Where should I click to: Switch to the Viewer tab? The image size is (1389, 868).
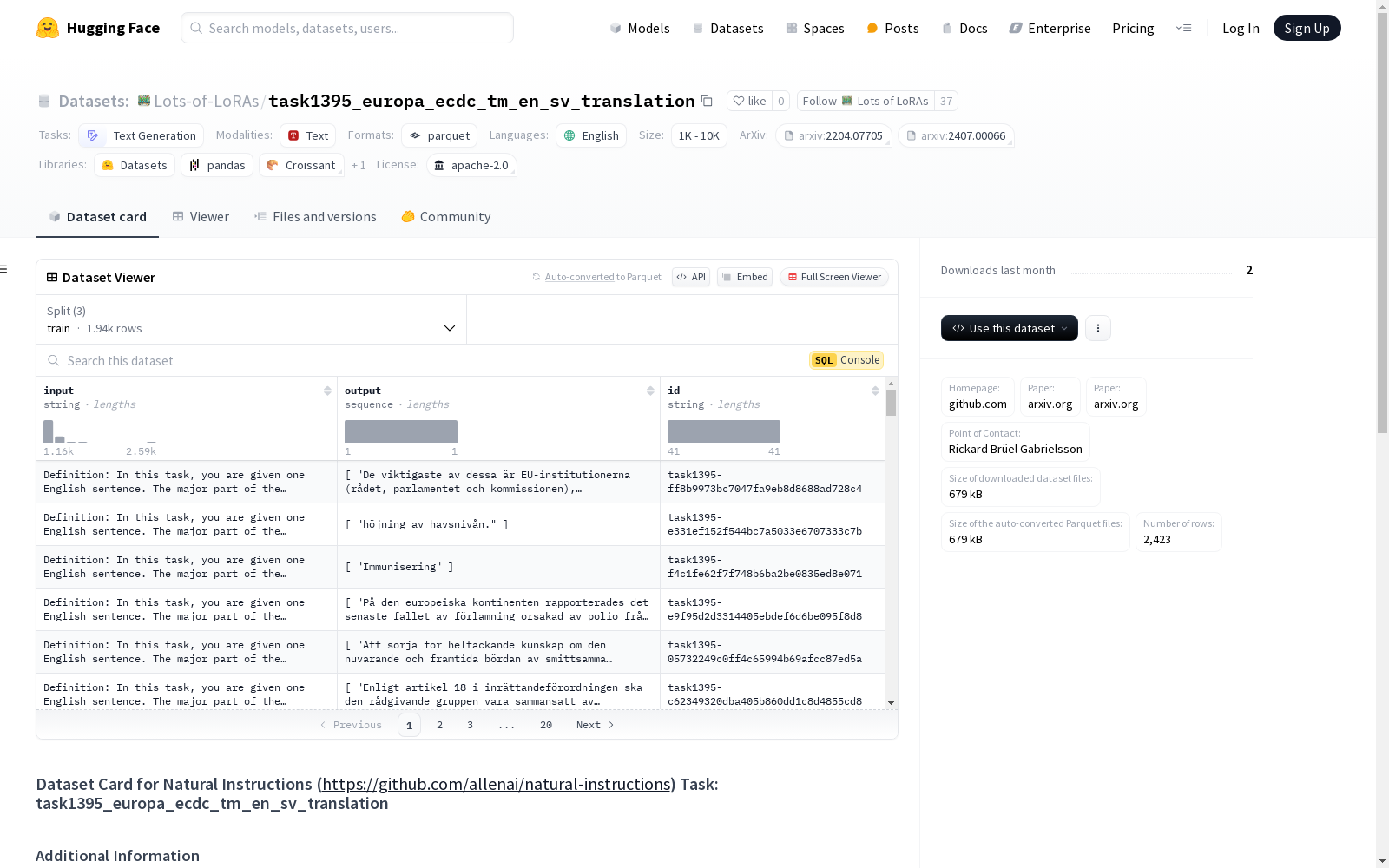(x=201, y=217)
